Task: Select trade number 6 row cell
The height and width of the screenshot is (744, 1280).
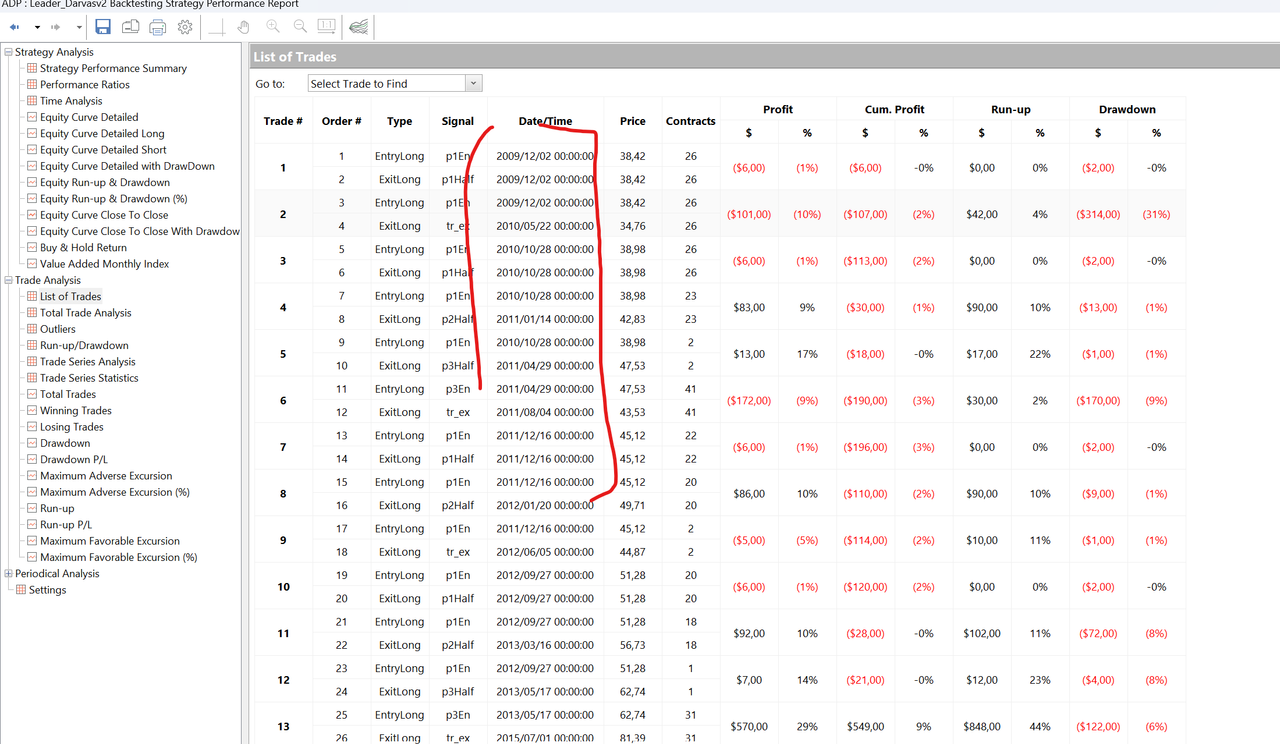Action: click(x=283, y=401)
